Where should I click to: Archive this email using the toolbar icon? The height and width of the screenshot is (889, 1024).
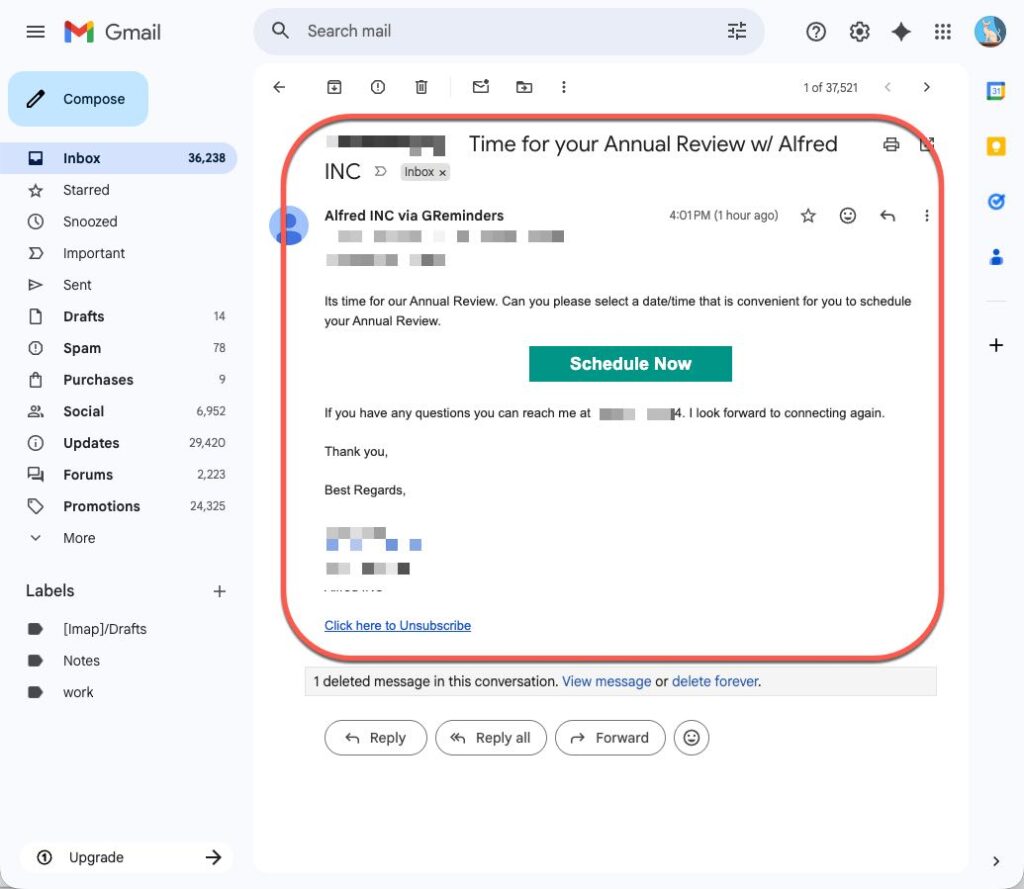pos(334,87)
